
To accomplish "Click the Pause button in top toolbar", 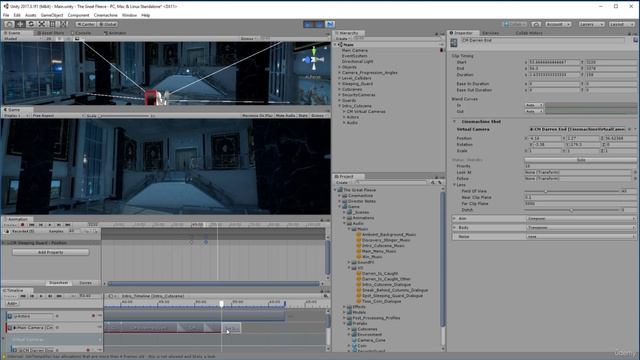I will point(319,24).
